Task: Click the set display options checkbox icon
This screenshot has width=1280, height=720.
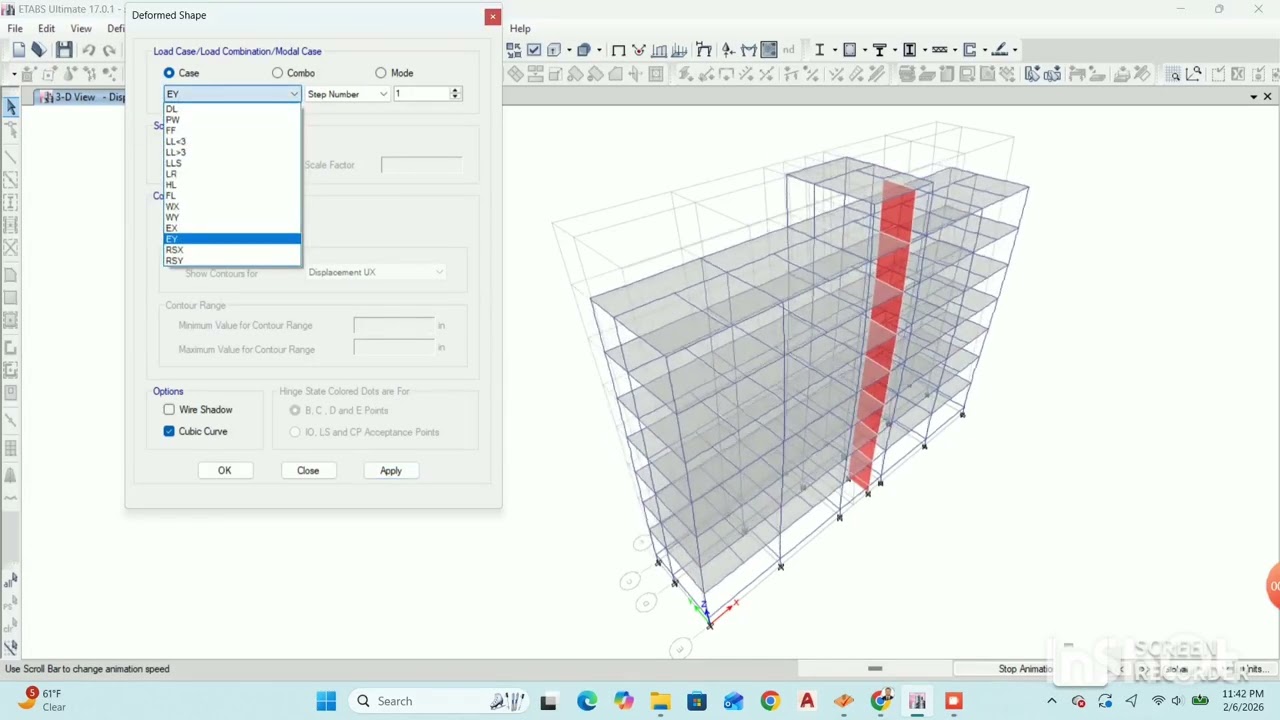Action: [534, 50]
